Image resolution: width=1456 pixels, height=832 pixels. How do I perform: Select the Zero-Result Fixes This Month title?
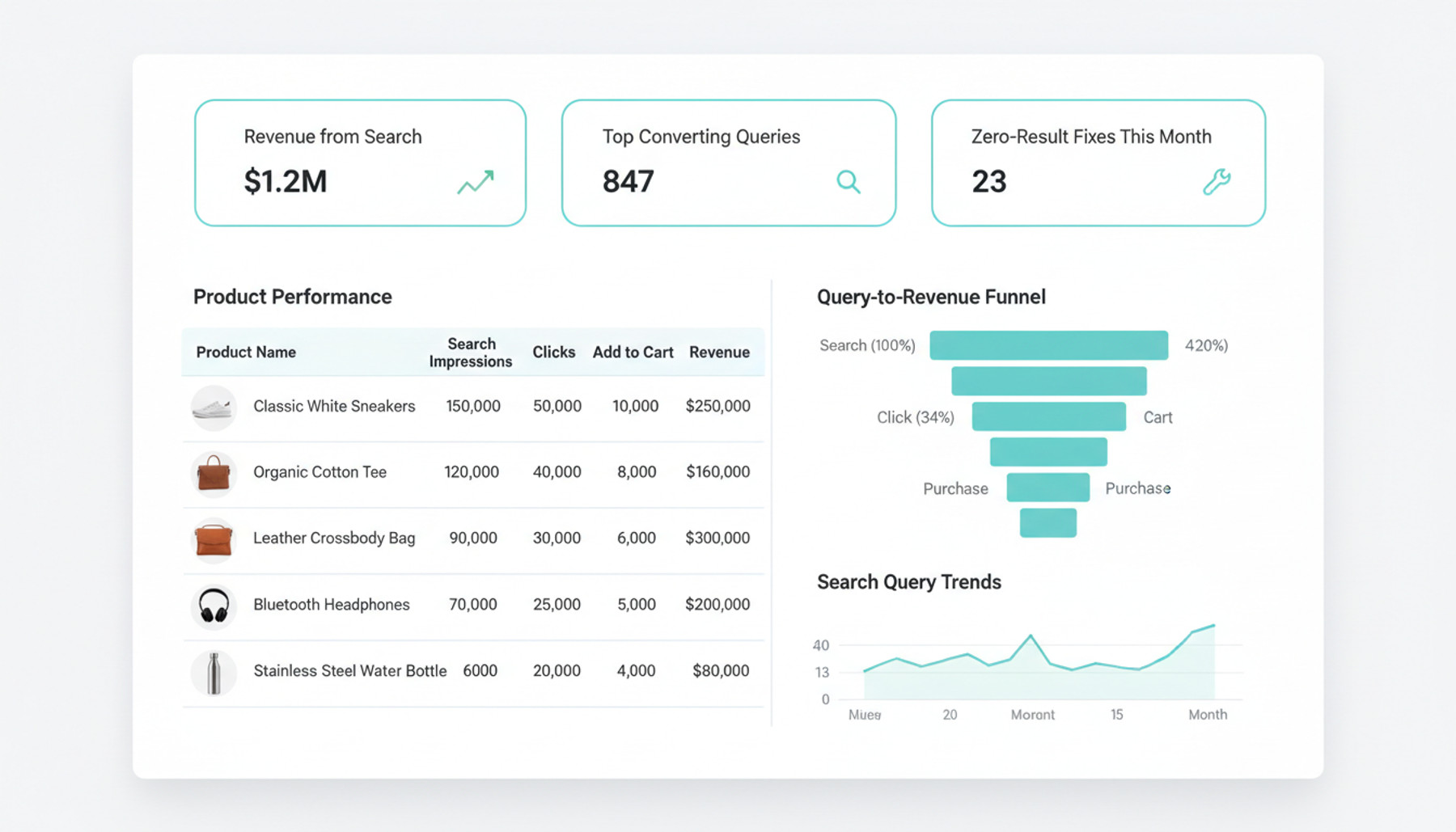[x=1091, y=137]
